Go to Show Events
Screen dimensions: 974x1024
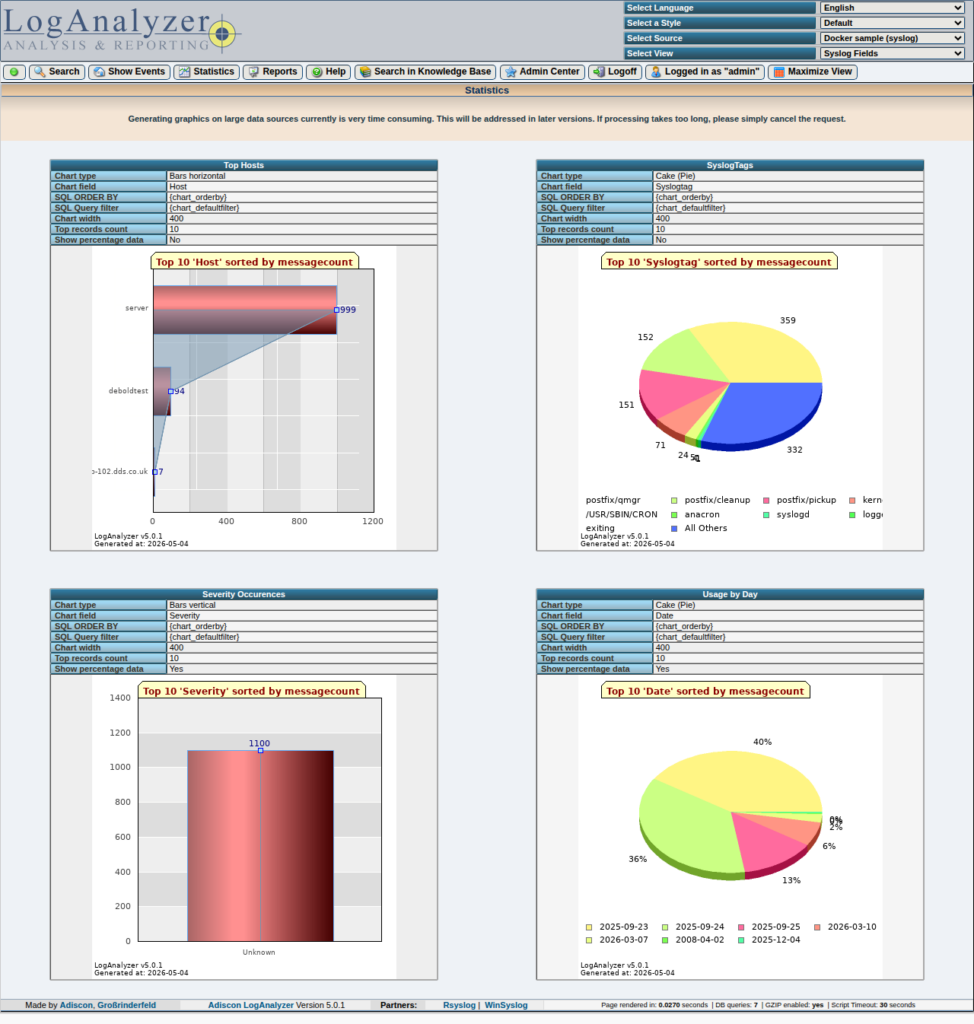(x=129, y=72)
